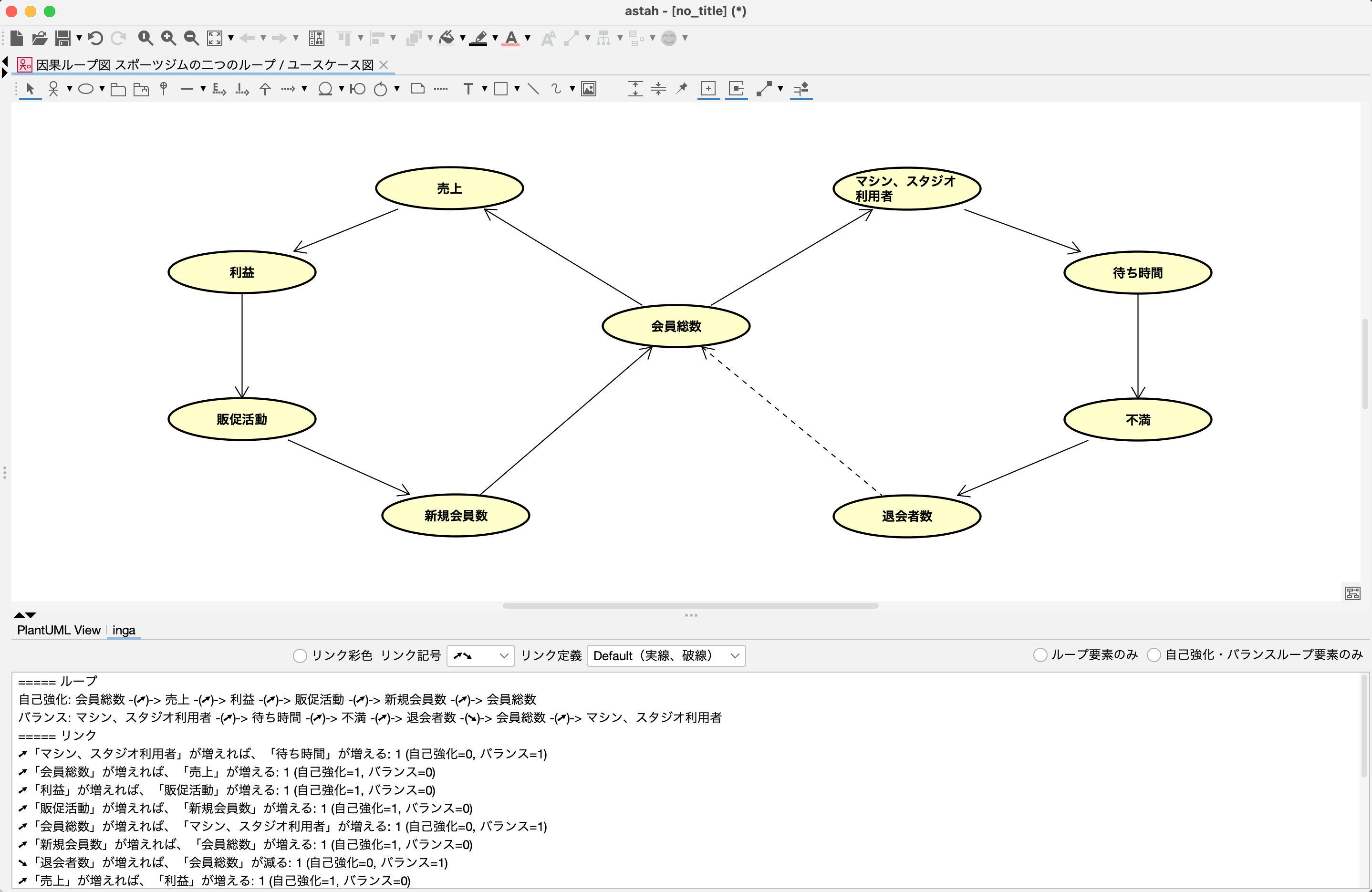The height and width of the screenshot is (892, 1372).
Task: Expand the font color dropdown arrow
Action: [x=528, y=38]
